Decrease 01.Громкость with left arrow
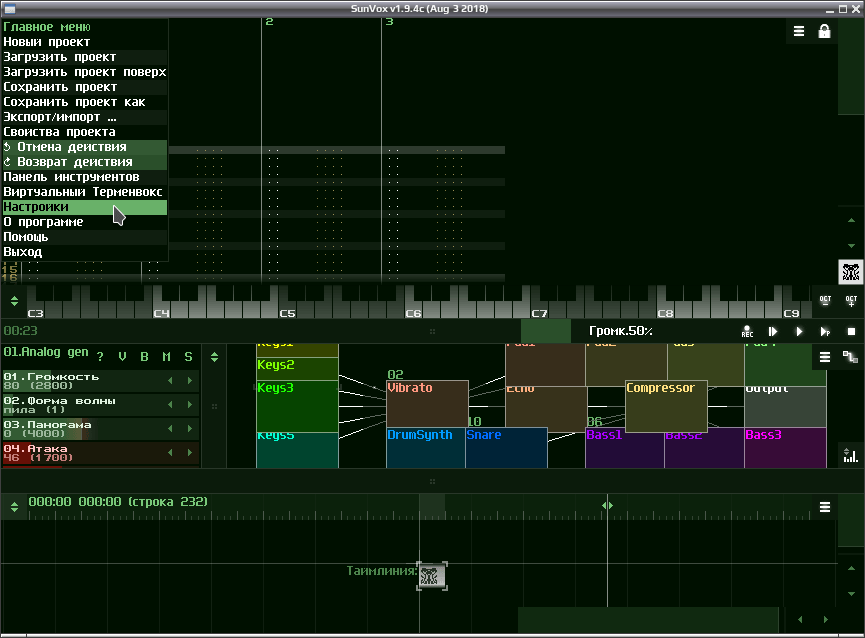865x638 pixels. (170, 380)
